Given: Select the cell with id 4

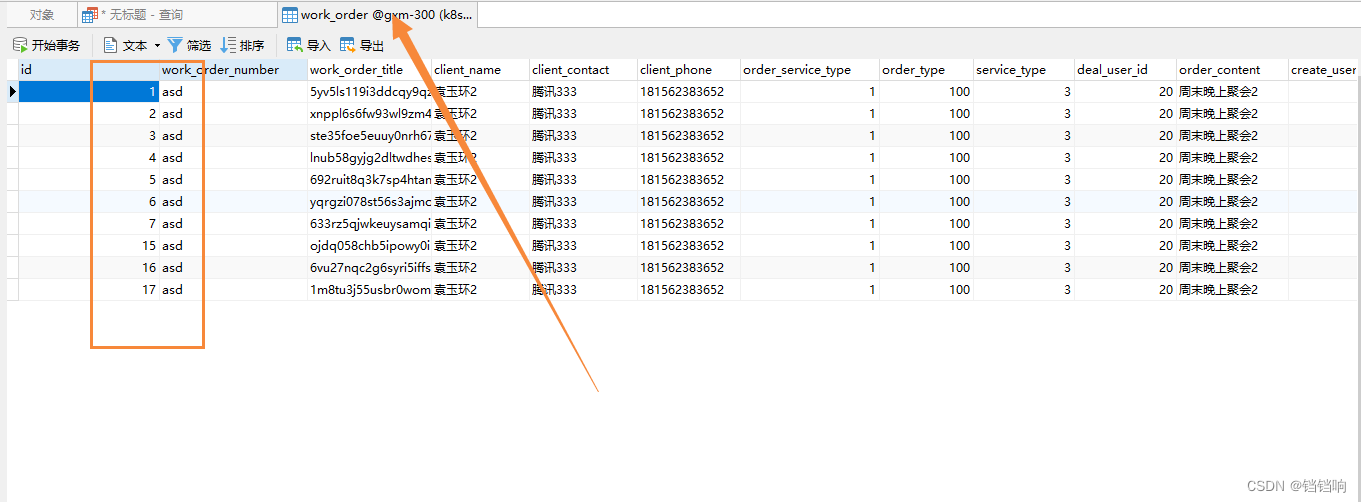Looking at the screenshot, I should (89, 157).
